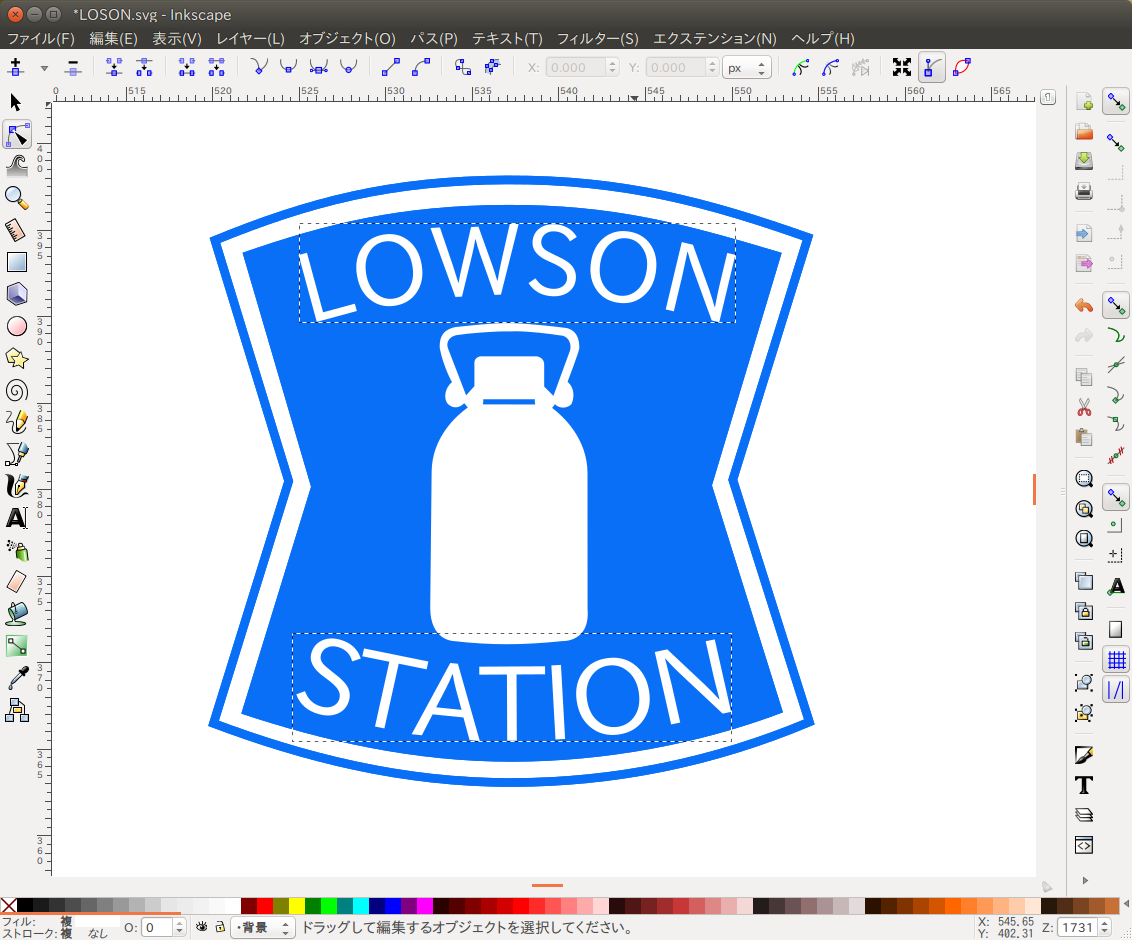Select the Pencil freehand tool

(x=17, y=422)
